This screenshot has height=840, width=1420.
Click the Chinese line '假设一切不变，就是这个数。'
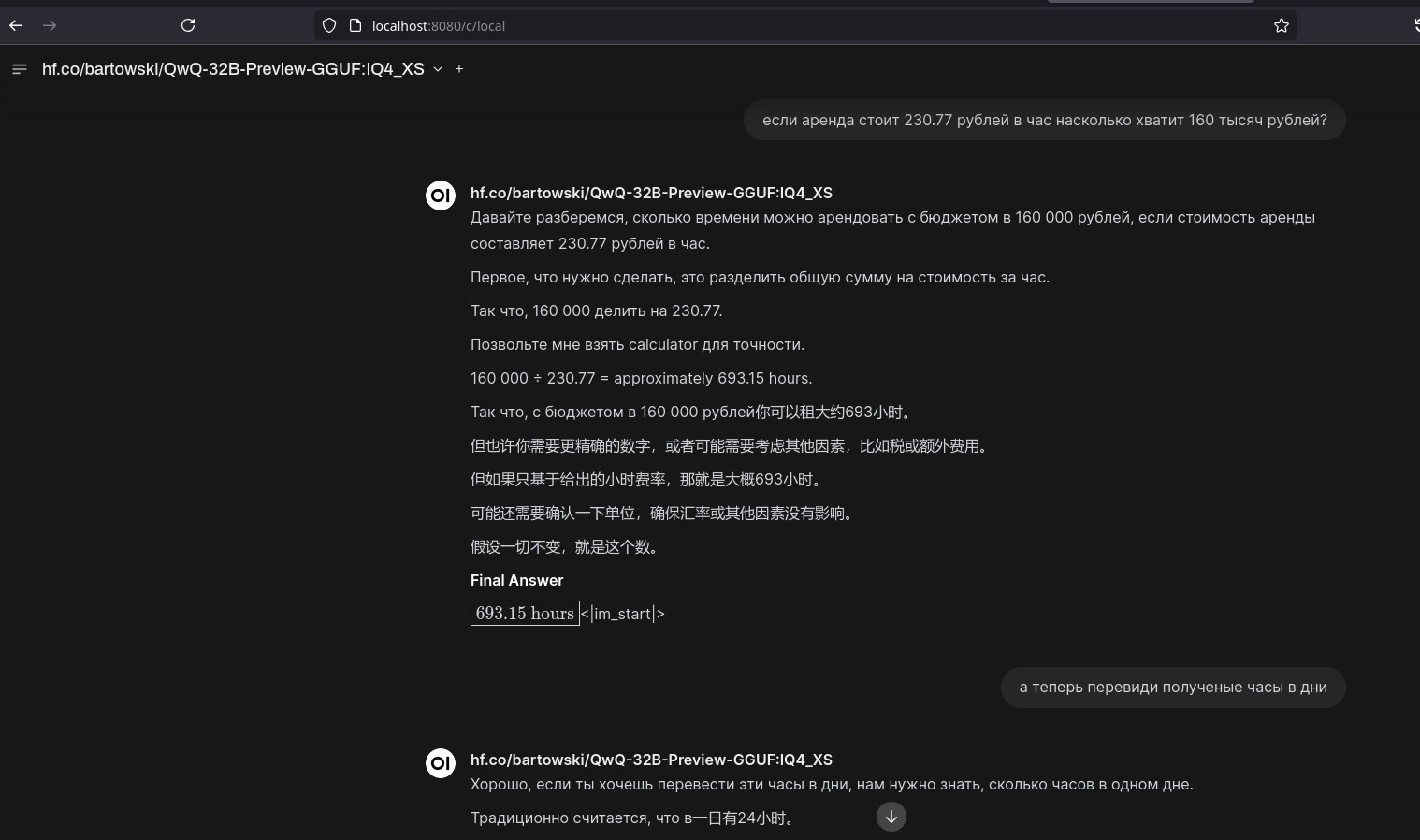point(566,547)
